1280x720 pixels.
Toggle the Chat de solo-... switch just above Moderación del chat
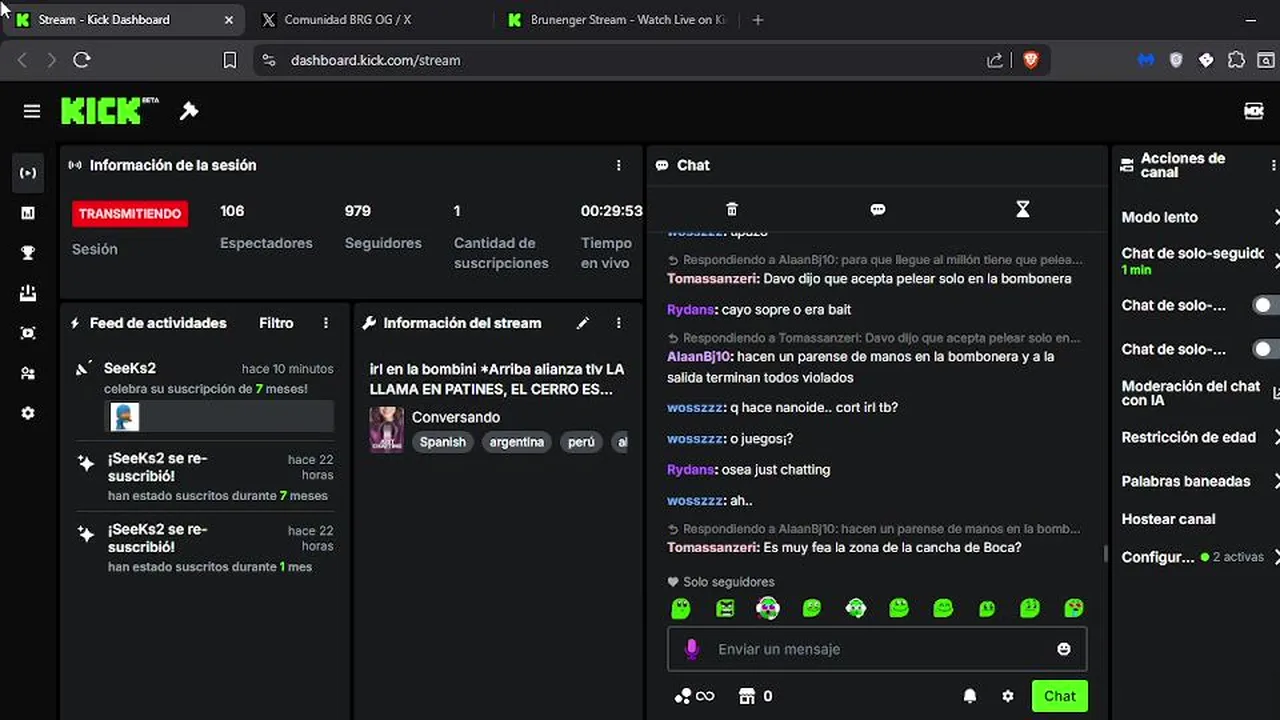click(x=1266, y=349)
